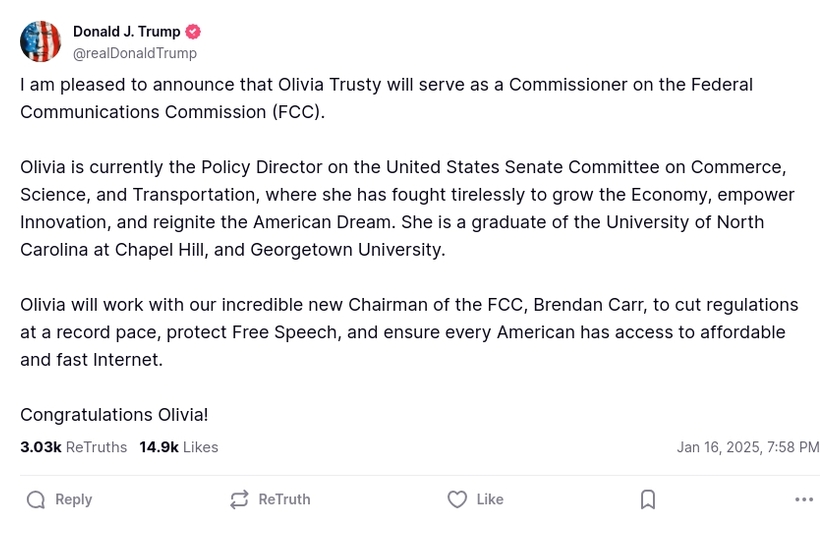Click the ReTruth arrows icon
The height and width of the screenshot is (535, 840).
pyautogui.click(x=239, y=500)
